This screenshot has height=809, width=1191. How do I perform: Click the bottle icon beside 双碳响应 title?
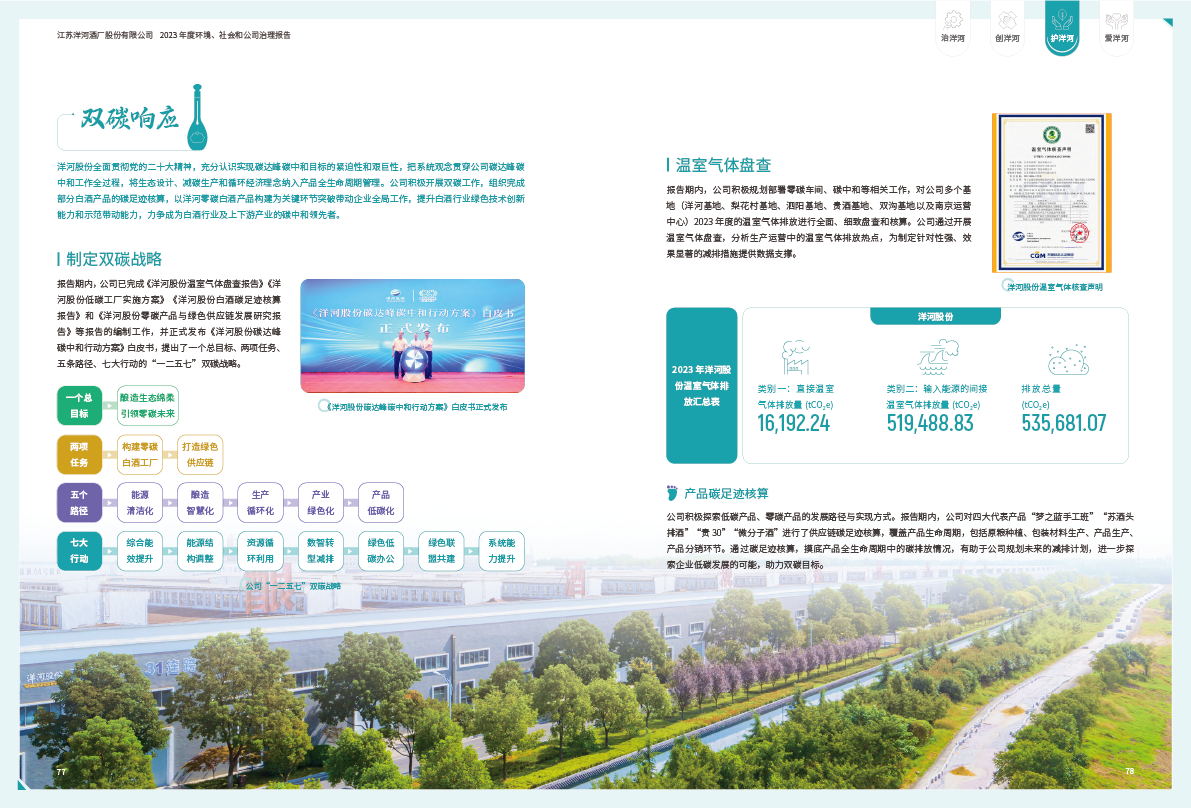(198, 115)
